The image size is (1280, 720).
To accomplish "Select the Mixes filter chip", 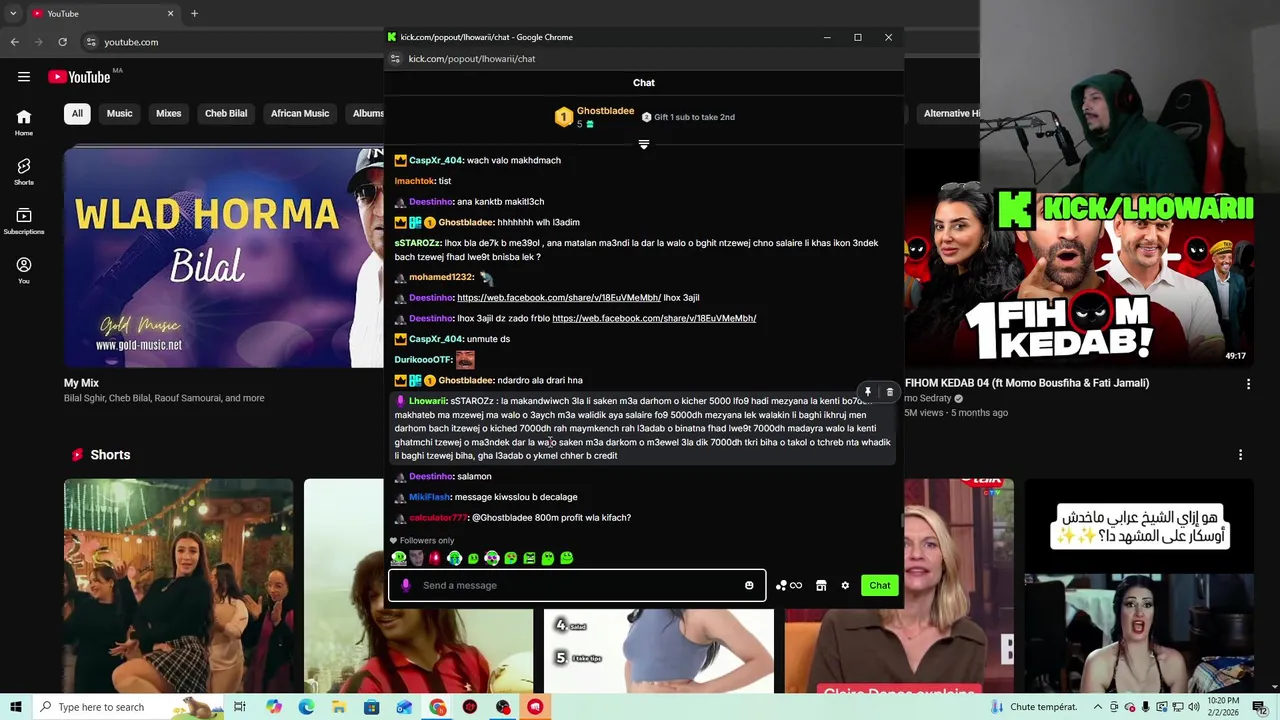I will (x=168, y=113).
